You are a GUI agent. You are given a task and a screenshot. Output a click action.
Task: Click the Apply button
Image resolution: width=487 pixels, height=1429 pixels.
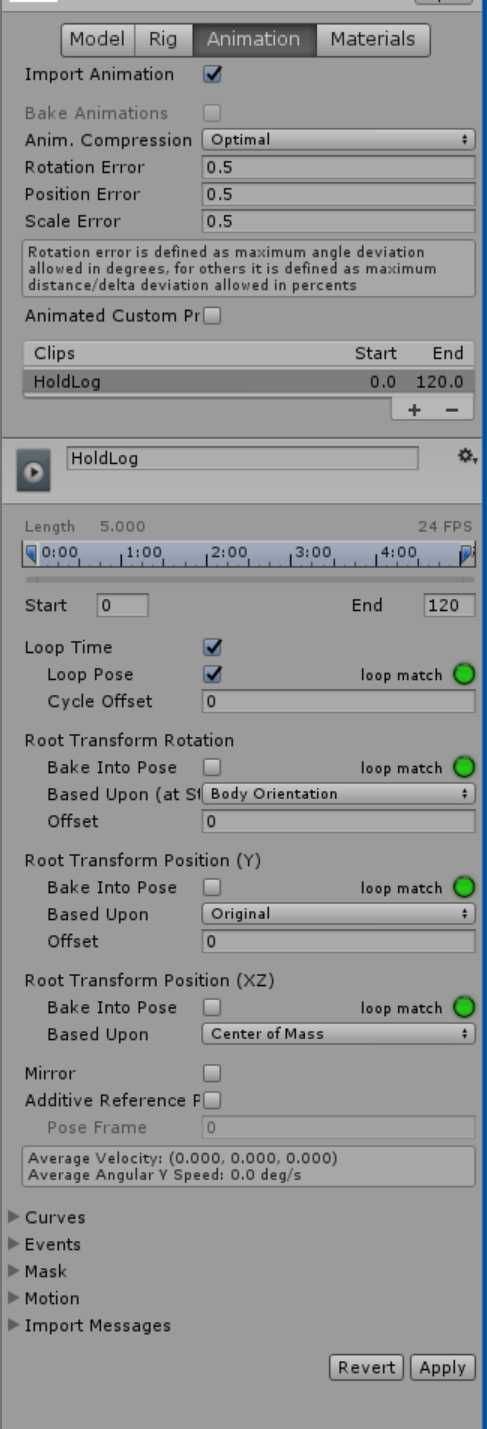coord(442,1367)
